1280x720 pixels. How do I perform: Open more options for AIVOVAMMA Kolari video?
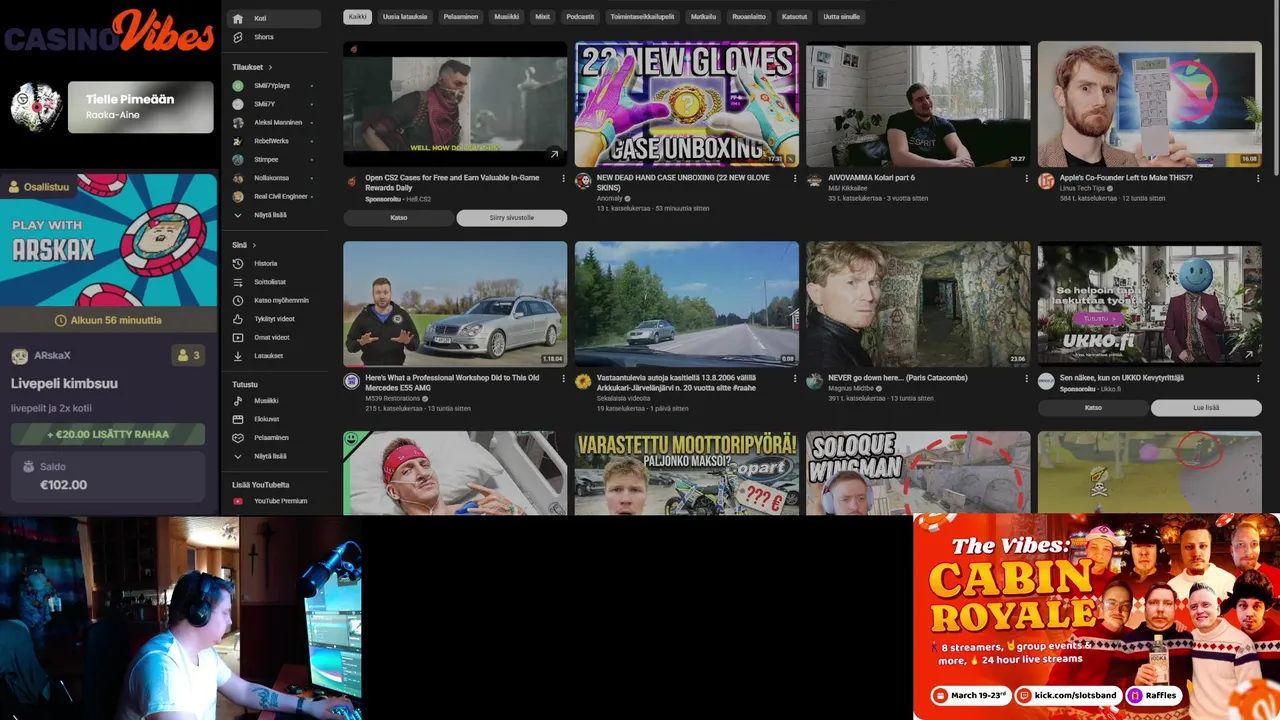tap(1026, 179)
